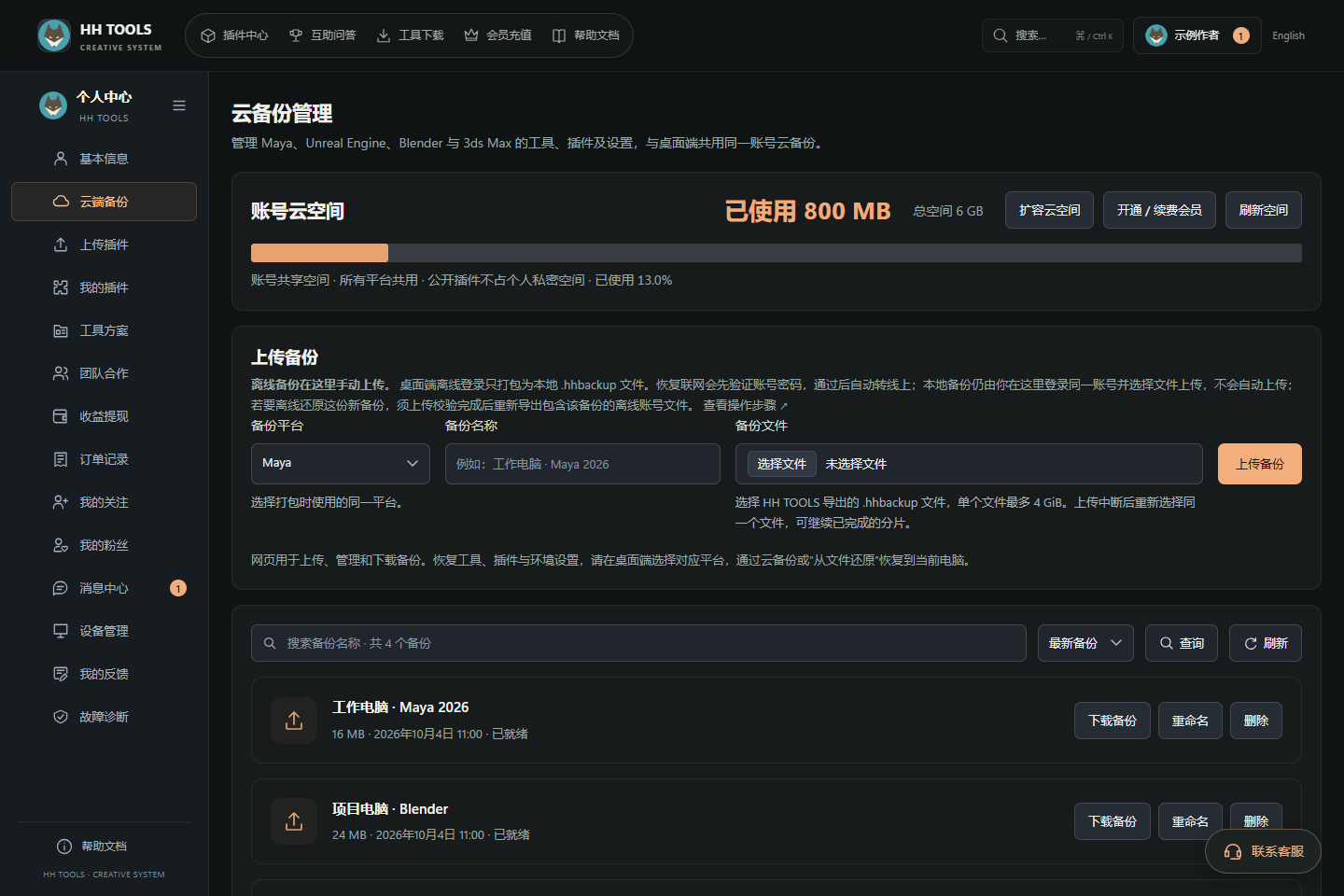Click the 查询 search button
Viewport: 1344px width, 896px height.
point(1182,643)
